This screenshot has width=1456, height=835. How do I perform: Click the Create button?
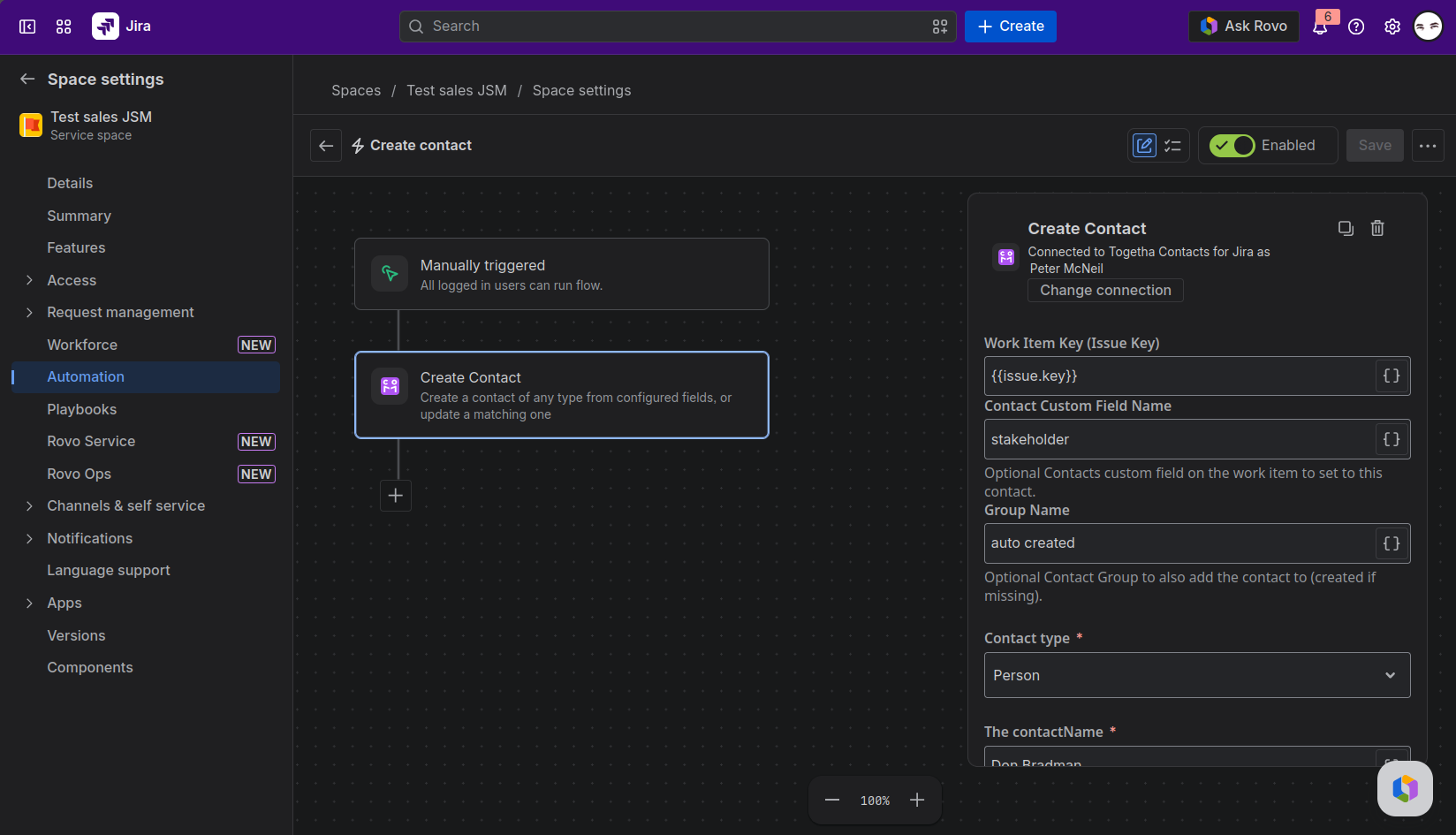pyautogui.click(x=1011, y=27)
